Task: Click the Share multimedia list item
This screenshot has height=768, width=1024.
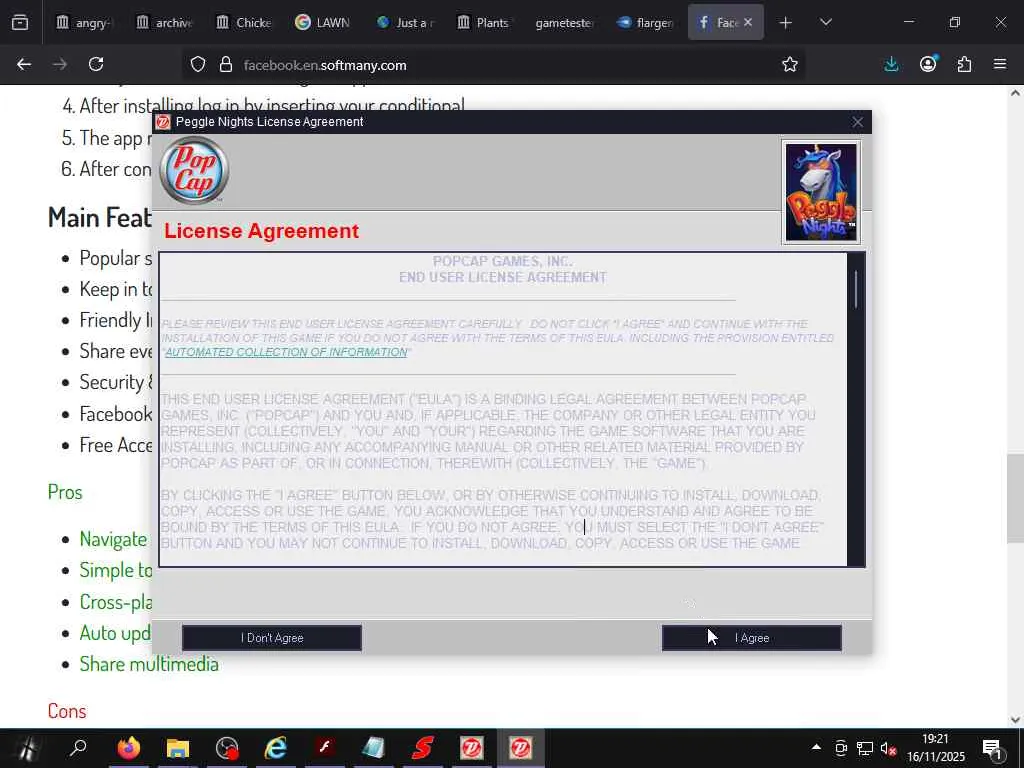Action: (149, 664)
